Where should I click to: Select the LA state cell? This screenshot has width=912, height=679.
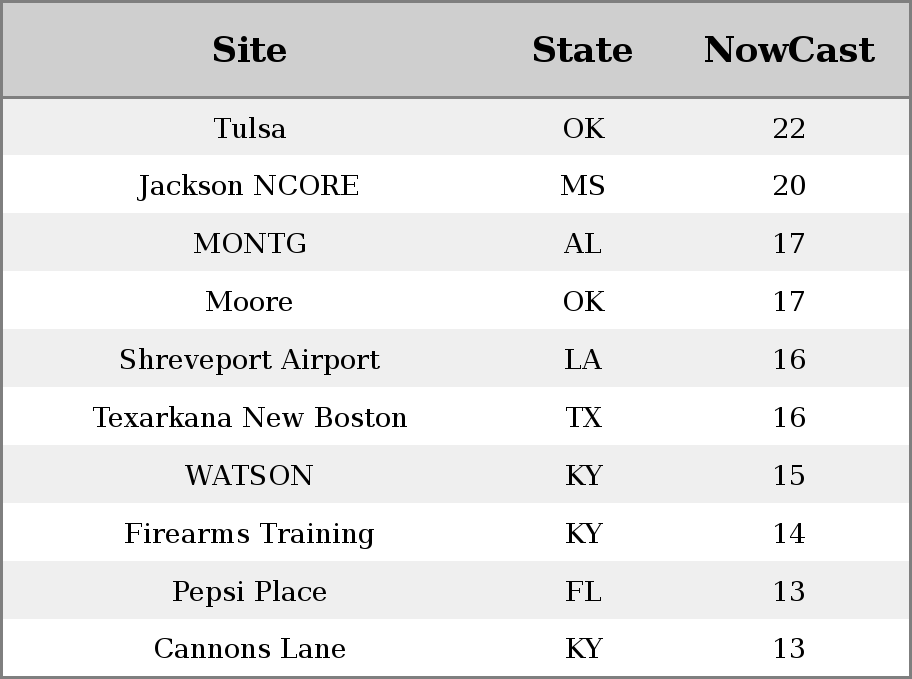click(583, 360)
